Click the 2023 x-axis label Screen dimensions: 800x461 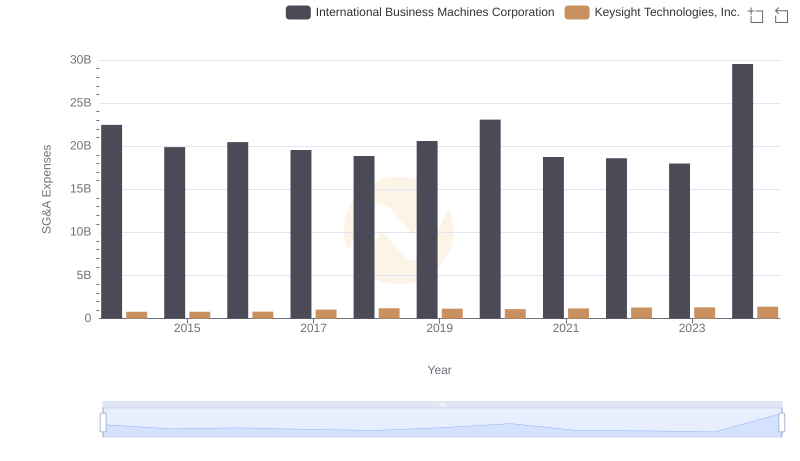(x=692, y=328)
